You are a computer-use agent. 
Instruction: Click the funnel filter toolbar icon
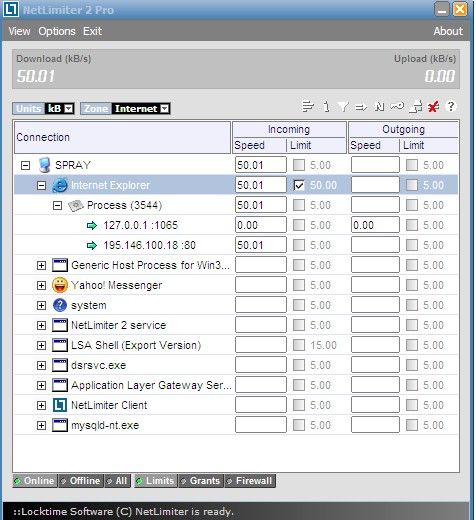pyautogui.click(x=343, y=107)
